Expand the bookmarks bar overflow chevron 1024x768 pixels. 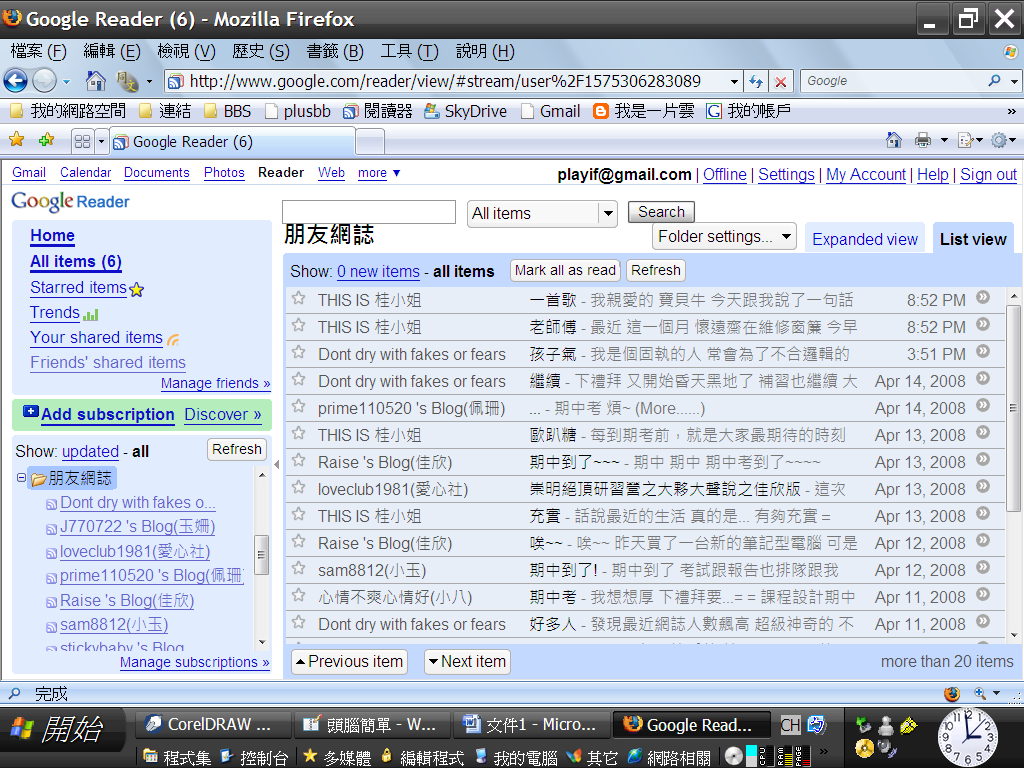(x=1012, y=112)
